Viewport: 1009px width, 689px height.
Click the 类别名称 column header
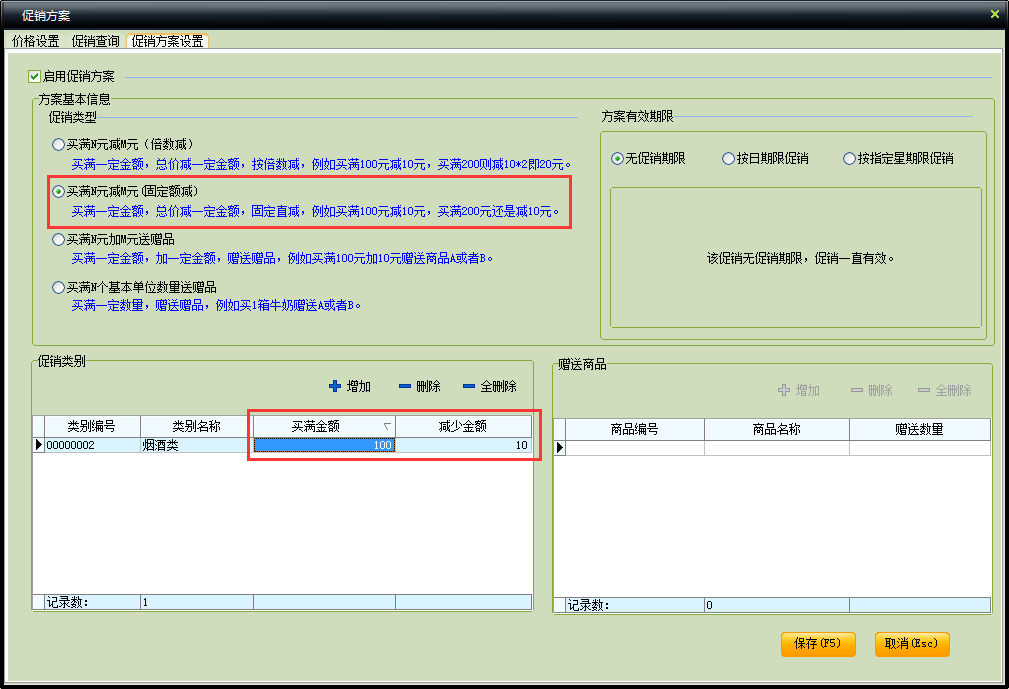click(x=196, y=426)
